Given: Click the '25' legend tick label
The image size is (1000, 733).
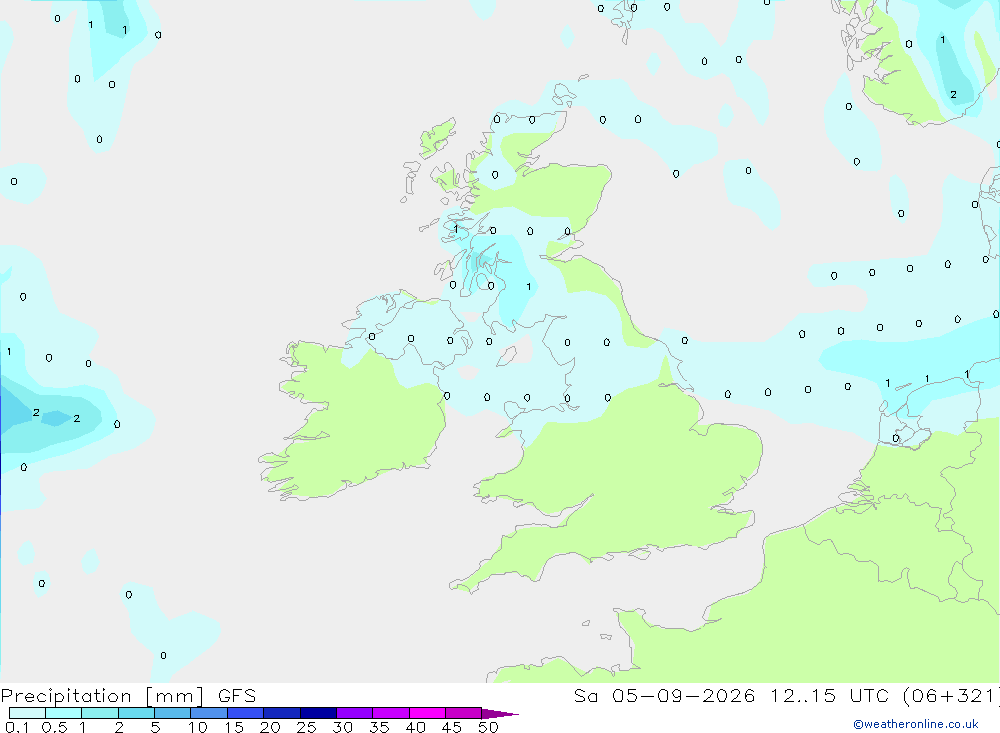Looking at the screenshot, I should click(306, 727).
